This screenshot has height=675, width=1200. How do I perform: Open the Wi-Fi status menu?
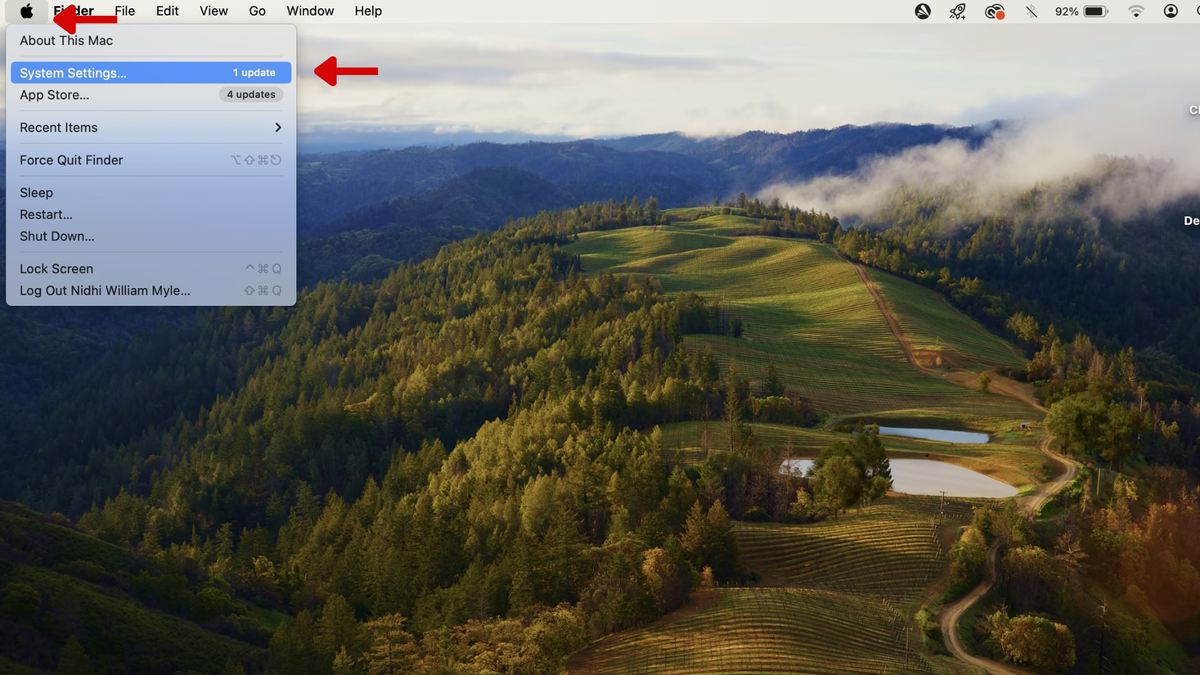tap(1136, 11)
